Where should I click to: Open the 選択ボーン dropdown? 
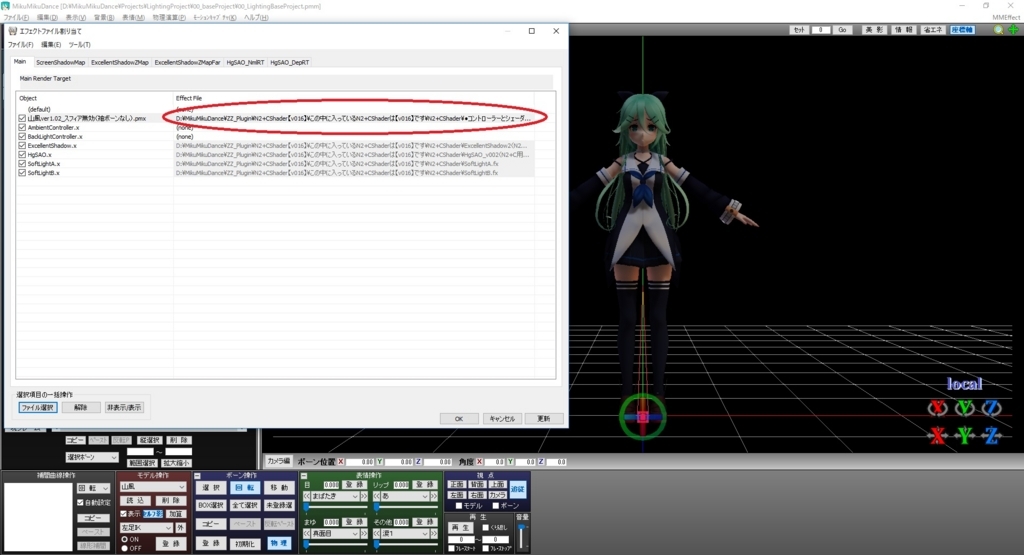(91, 457)
